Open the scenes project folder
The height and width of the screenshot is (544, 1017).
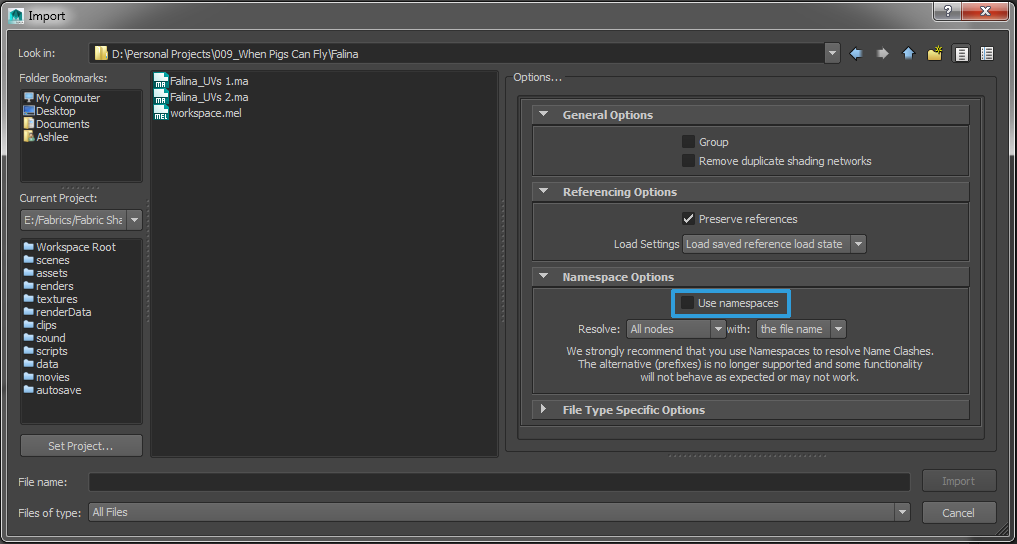46,260
